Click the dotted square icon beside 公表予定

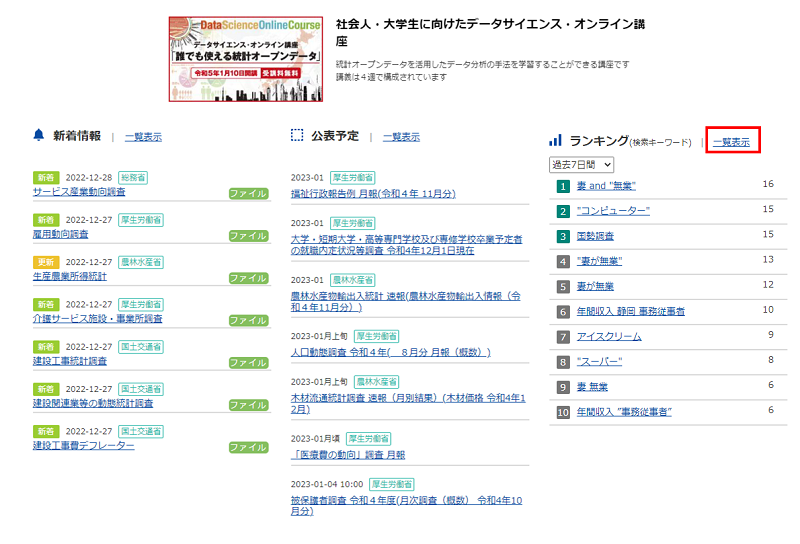point(296,135)
